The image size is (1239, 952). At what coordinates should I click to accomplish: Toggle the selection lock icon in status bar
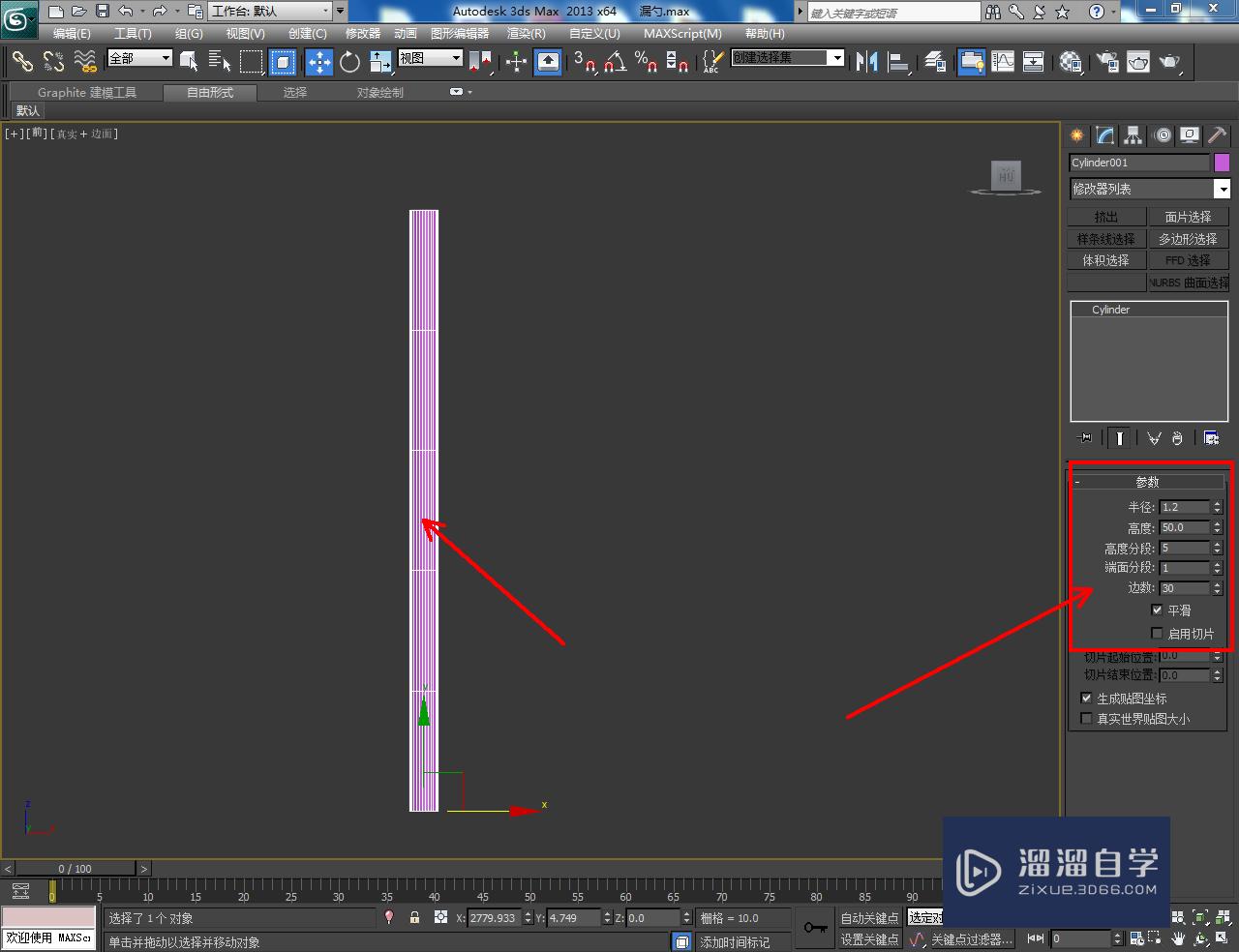[414, 917]
